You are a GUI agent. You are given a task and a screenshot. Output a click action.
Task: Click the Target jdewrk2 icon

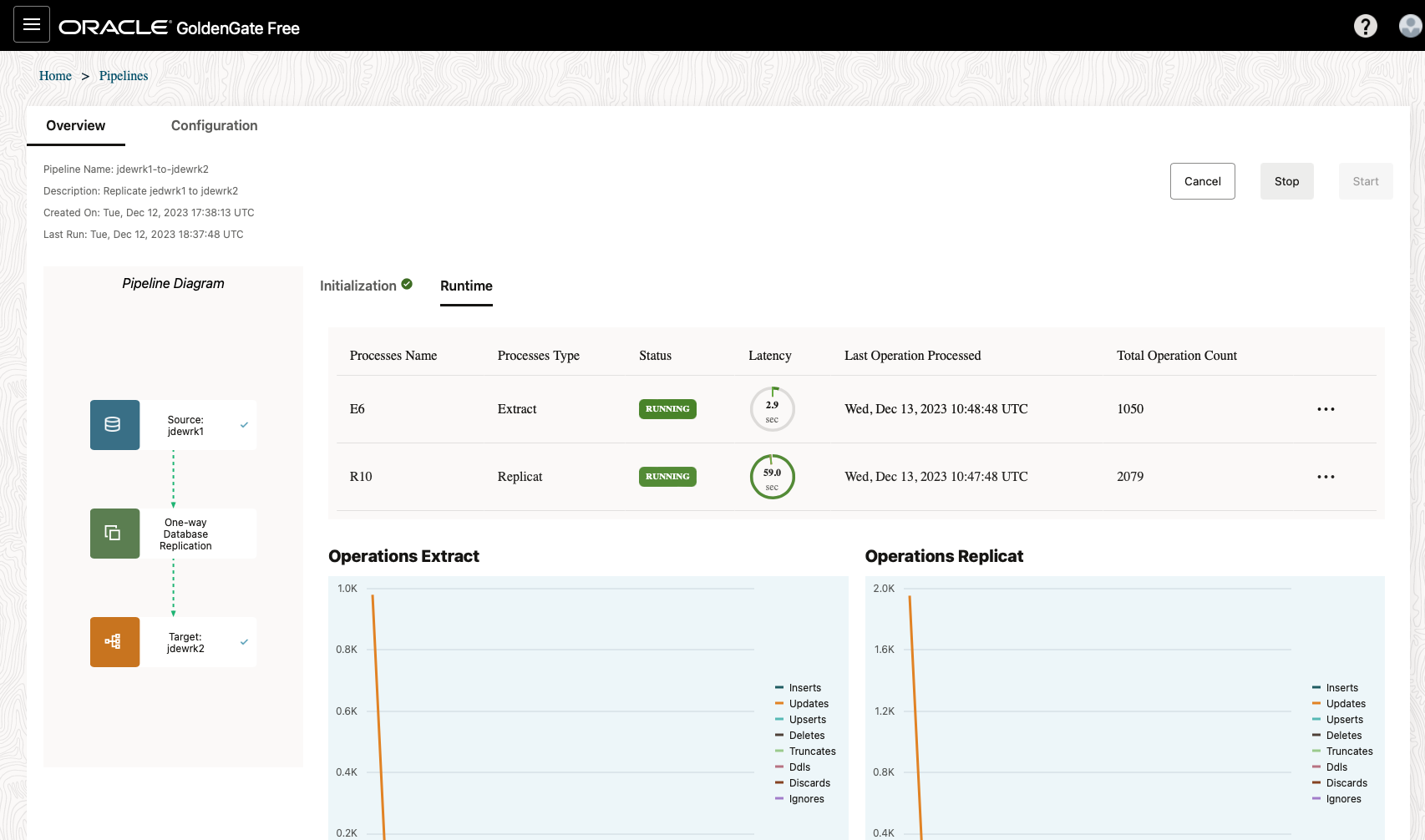click(114, 642)
